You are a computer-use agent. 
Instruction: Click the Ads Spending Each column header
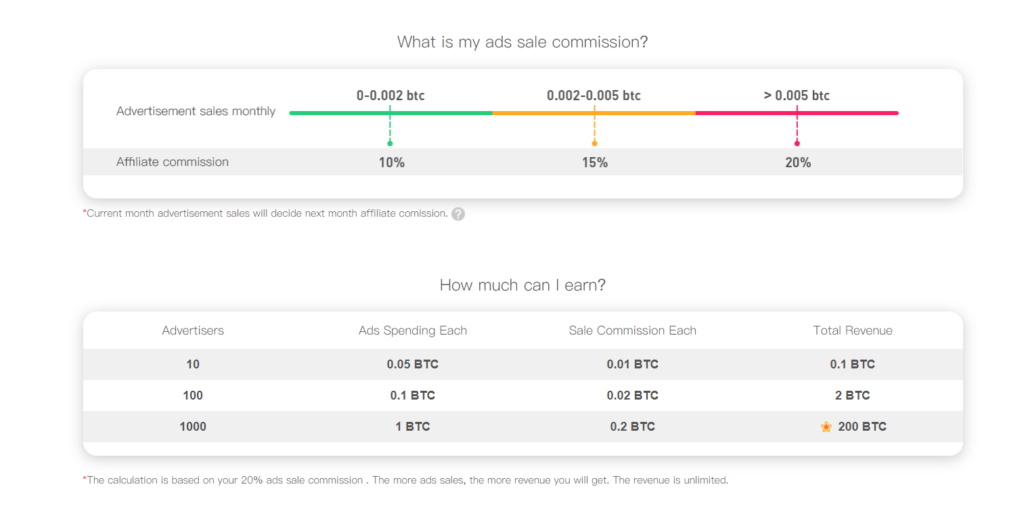point(412,331)
